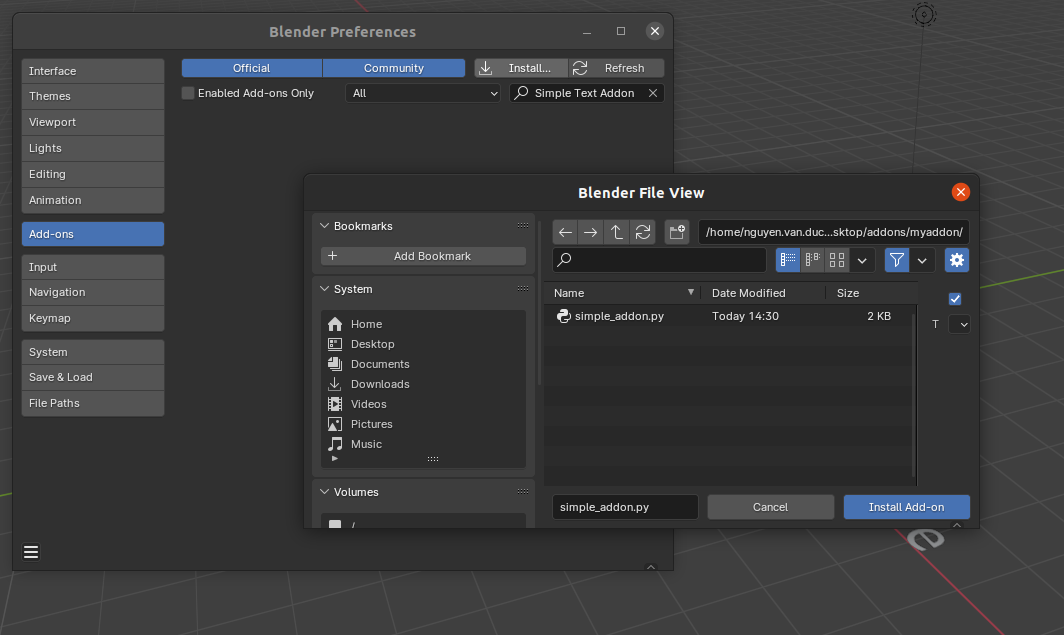Go to parent directory
The width and height of the screenshot is (1064, 635).
tap(615, 231)
